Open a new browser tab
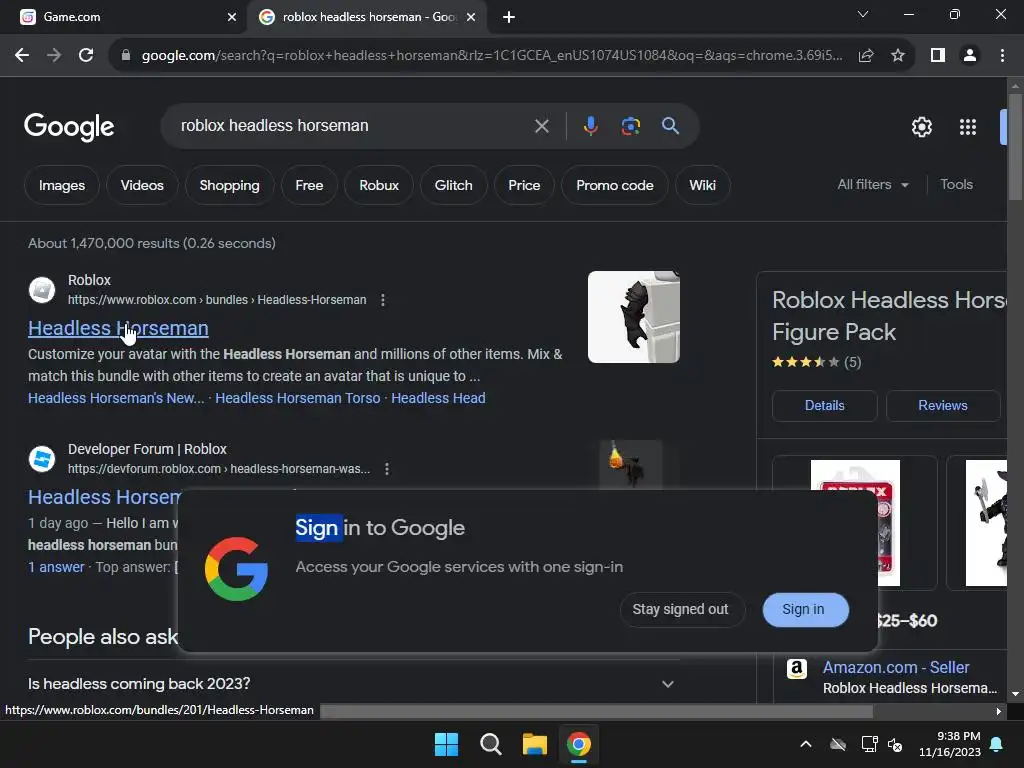 509,17
